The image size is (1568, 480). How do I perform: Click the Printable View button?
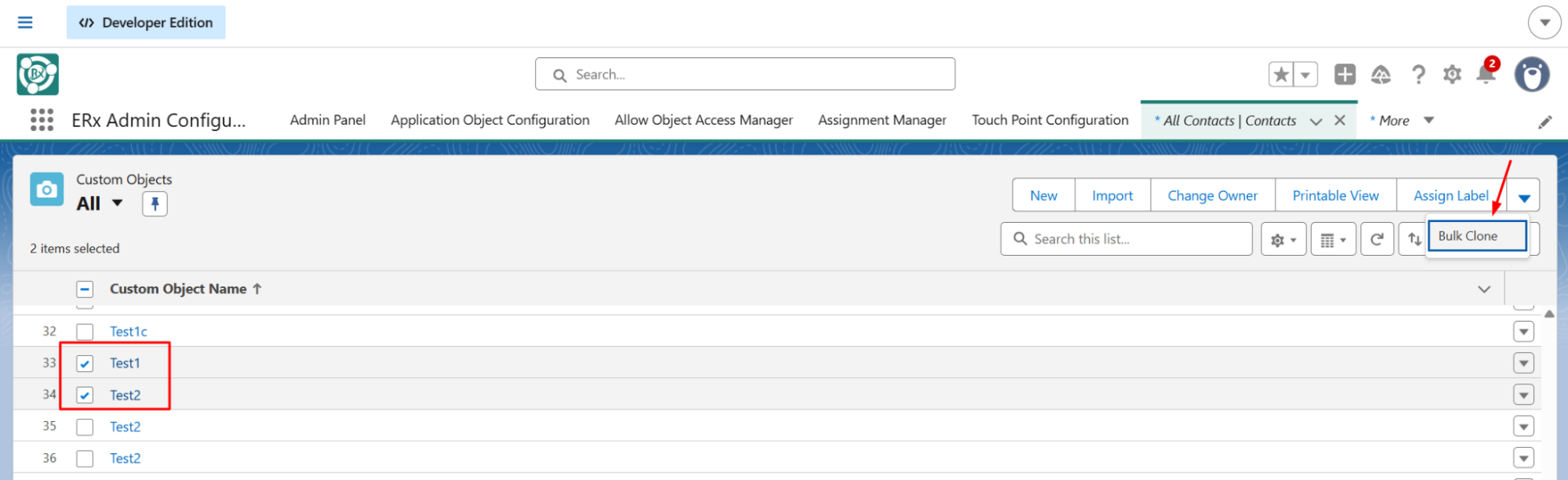coord(1335,195)
